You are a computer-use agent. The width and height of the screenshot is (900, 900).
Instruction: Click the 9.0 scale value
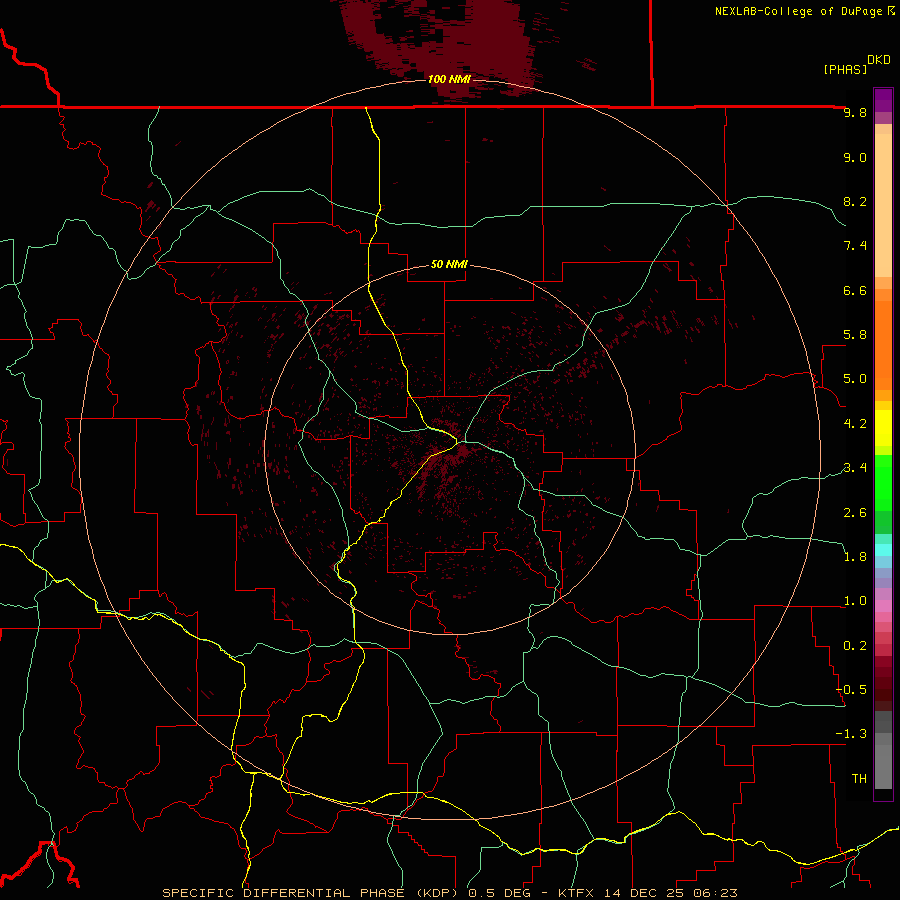[x=855, y=157]
